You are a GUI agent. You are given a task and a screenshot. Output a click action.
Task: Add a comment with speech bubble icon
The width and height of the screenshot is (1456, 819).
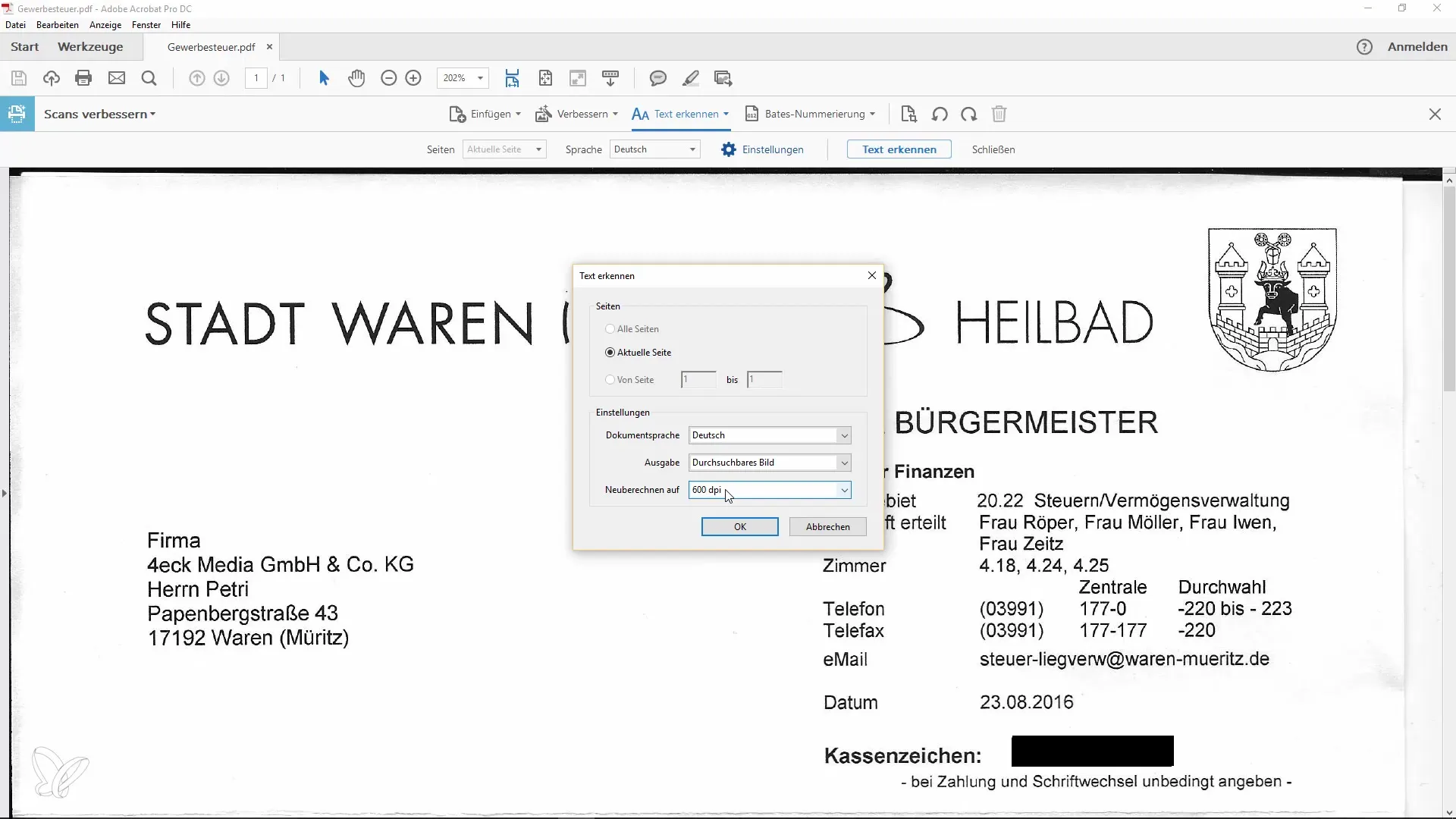[x=658, y=78]
